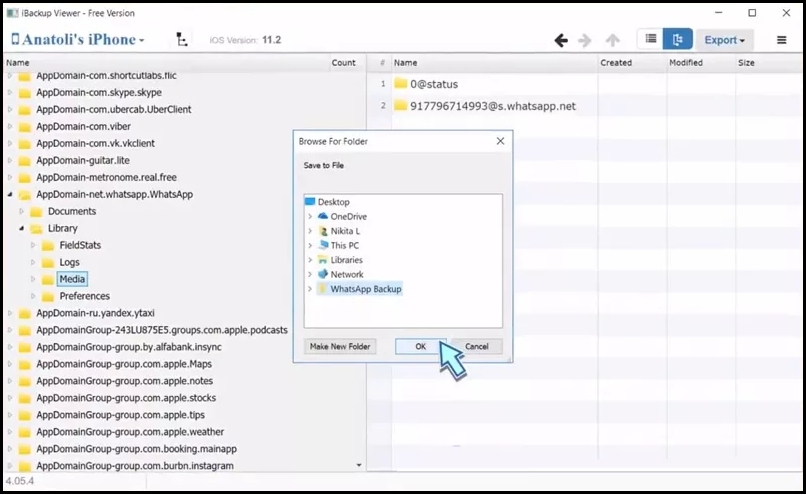Select AppDomain-com.vk.vkclient

click(x=95, y=143)
